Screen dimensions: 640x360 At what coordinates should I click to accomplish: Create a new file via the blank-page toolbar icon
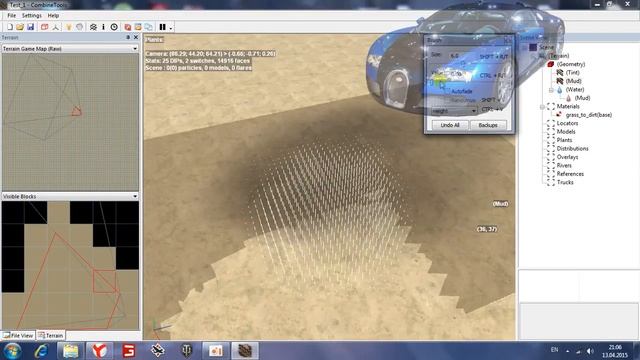point(10,27)
